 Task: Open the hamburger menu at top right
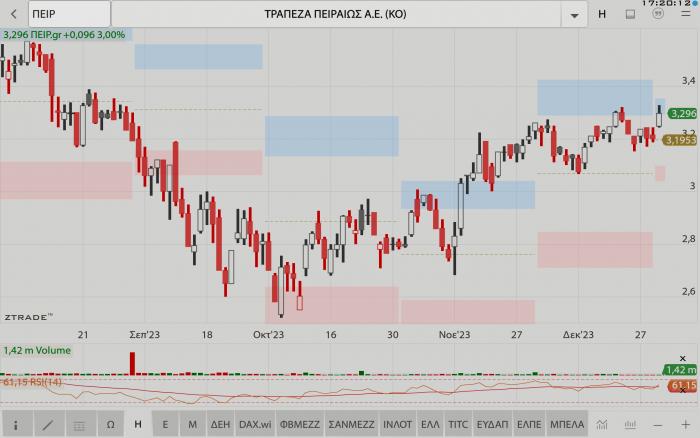click(684, 15)
